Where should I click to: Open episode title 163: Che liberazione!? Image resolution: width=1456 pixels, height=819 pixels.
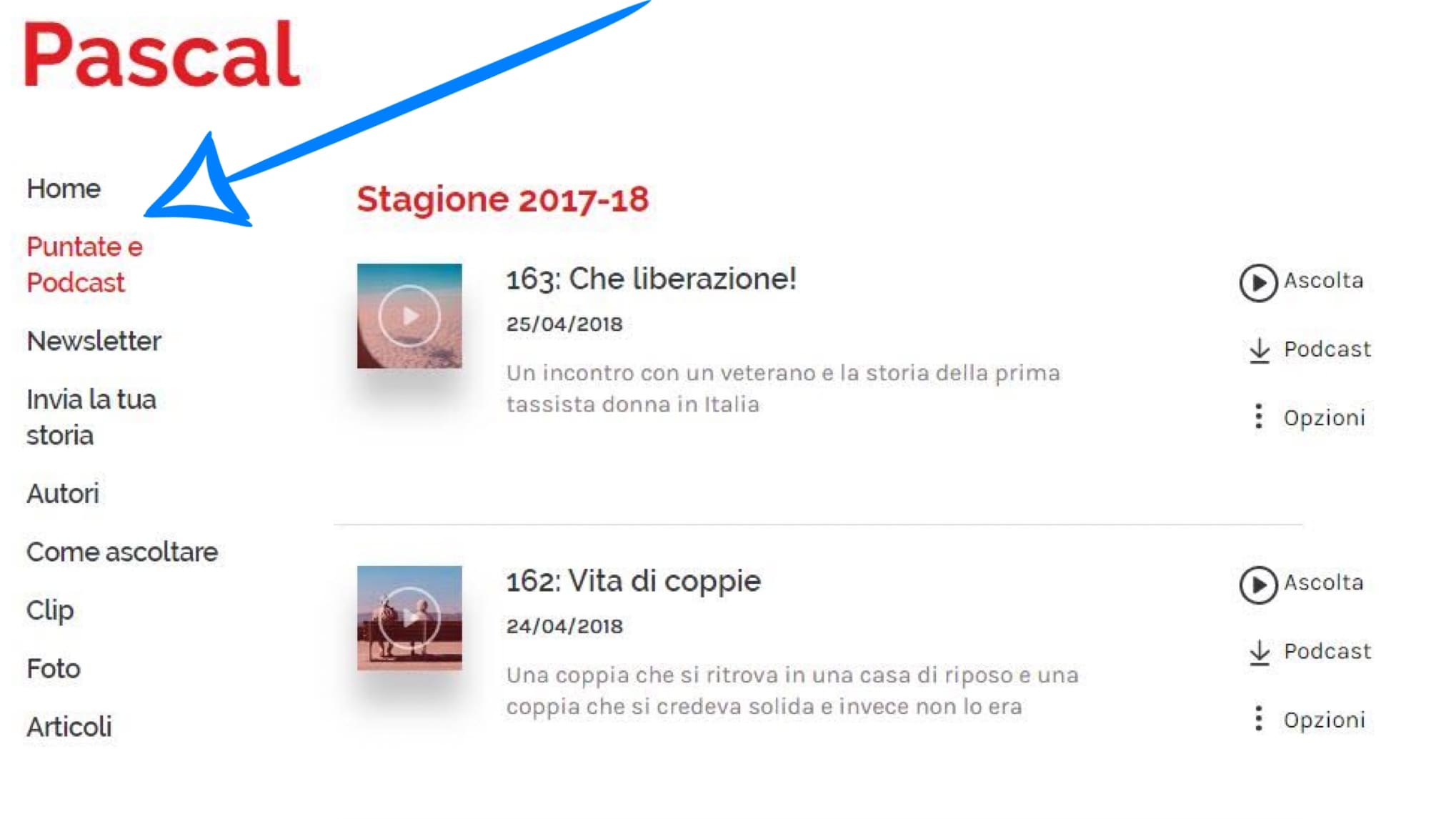pos(652,279)
